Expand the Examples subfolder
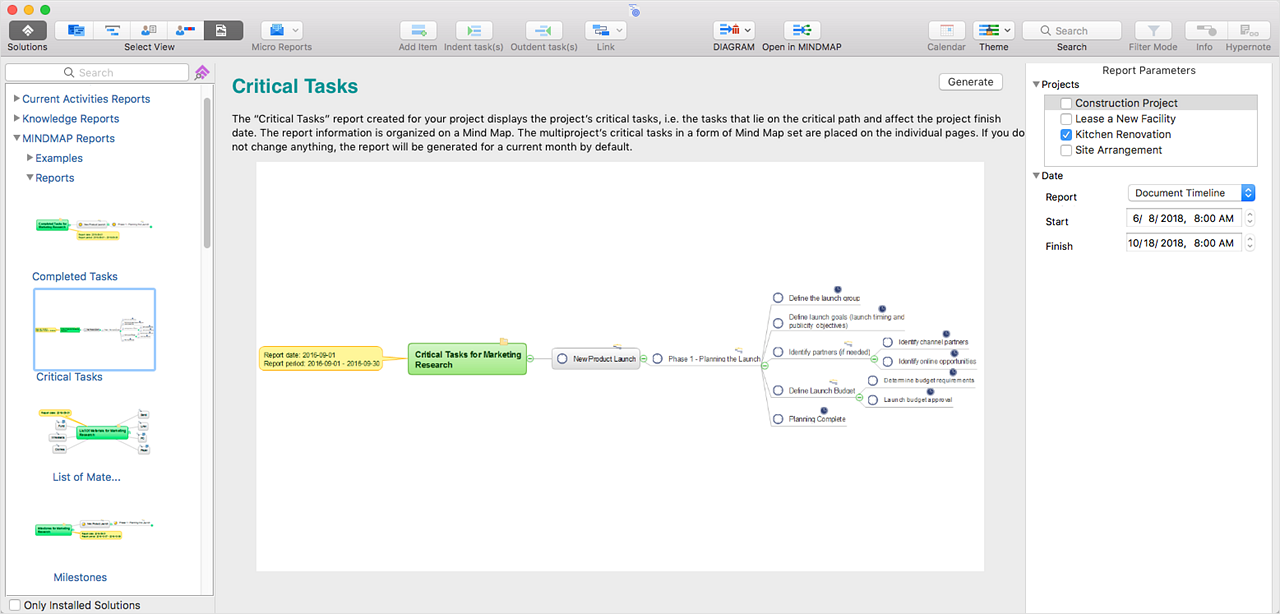Screen dimensions: 1280x614 point(30,158)
